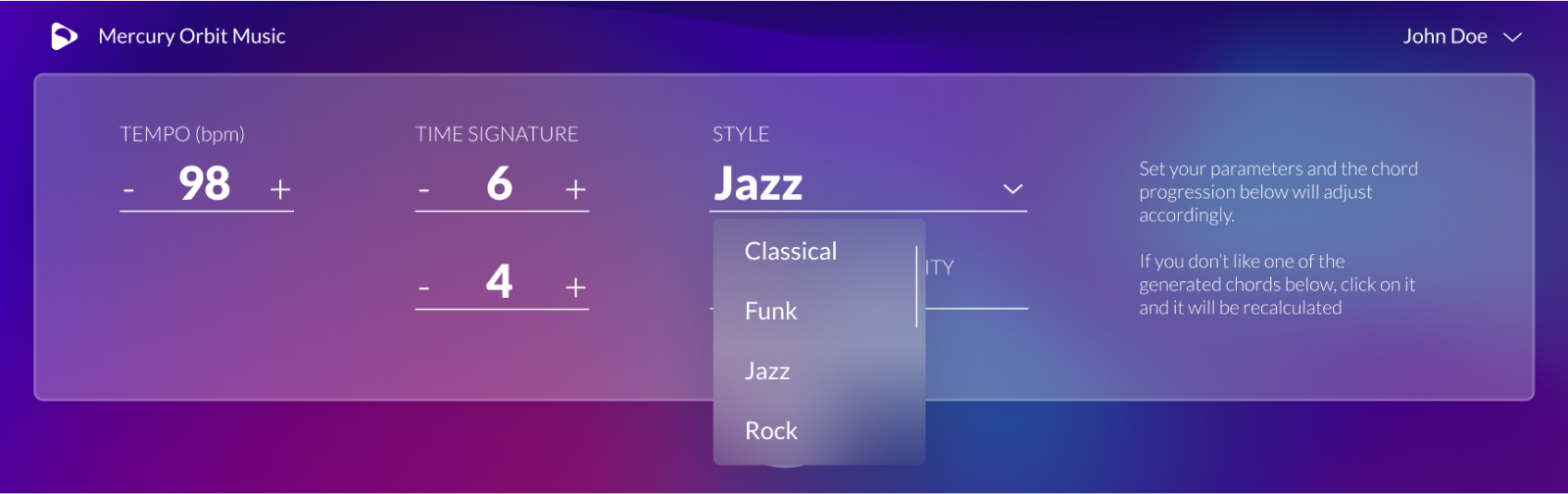Decrease the time signature bottom number 4
The image size is (1568, 494).
[423, 288]
